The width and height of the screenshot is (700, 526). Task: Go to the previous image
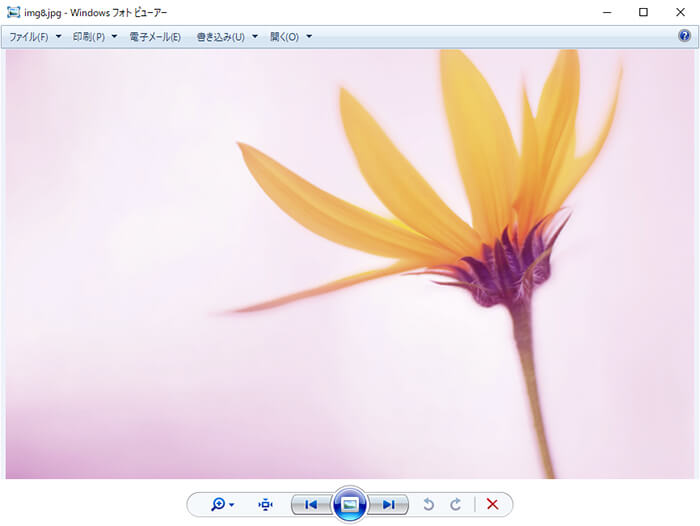point(311,505)
